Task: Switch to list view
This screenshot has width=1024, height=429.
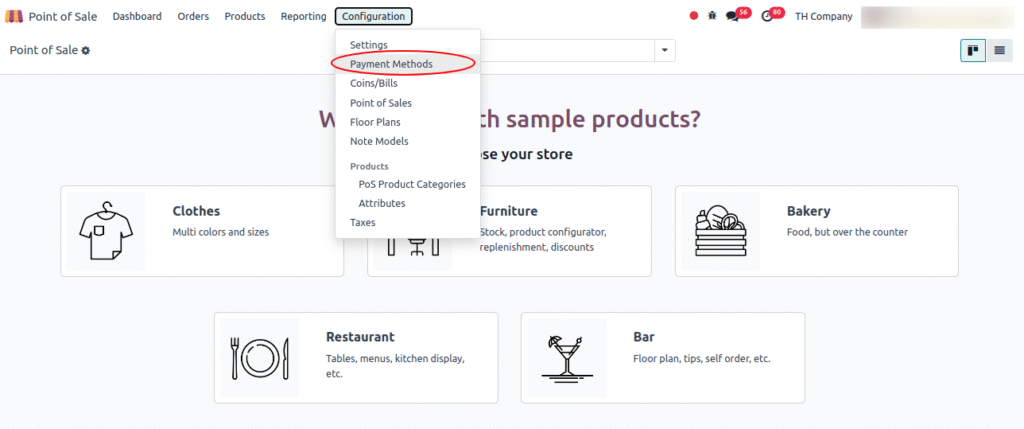Action: pyautogui.click(x=999, y=50)
